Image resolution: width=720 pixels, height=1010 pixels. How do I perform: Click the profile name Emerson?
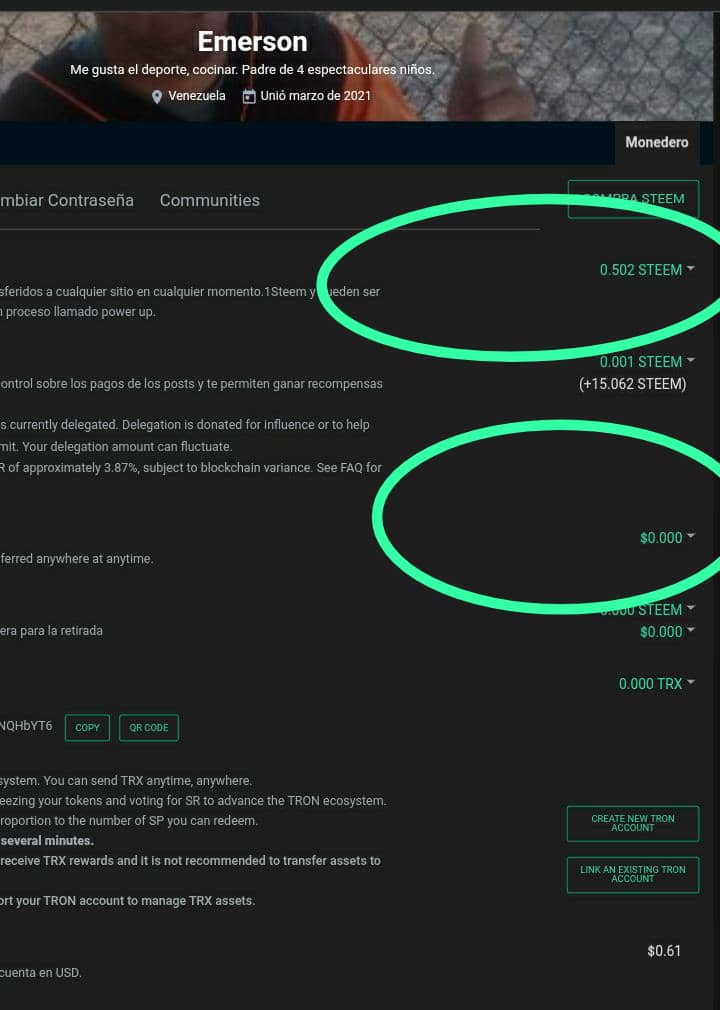pos(252,42)
